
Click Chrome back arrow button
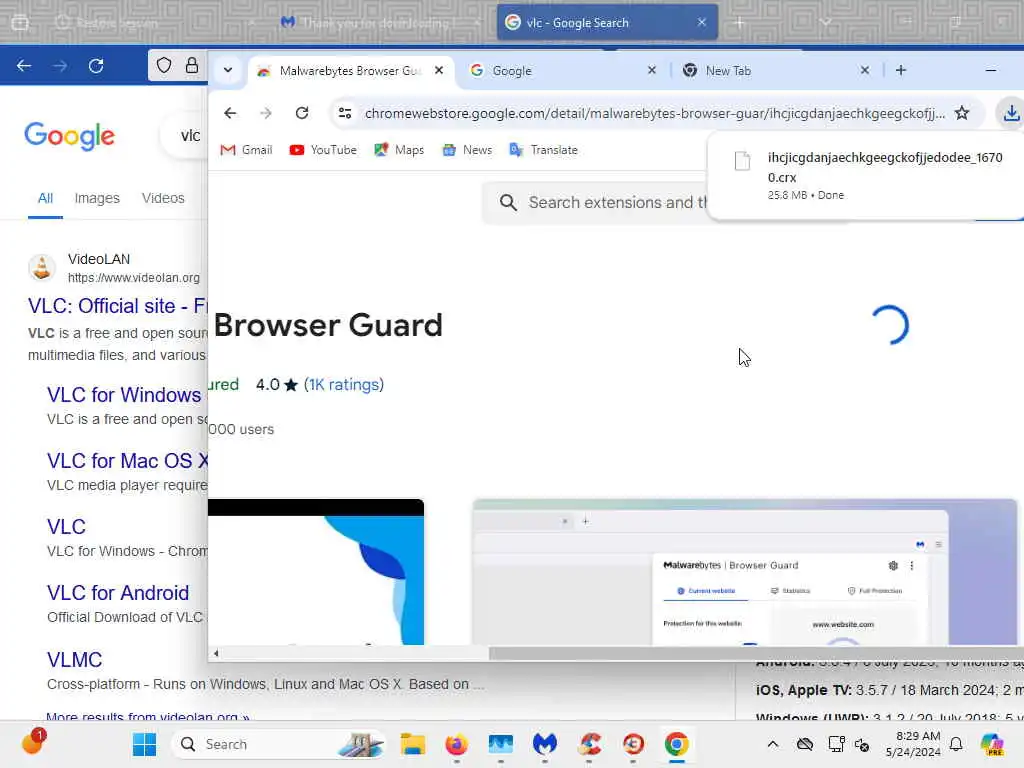(230, 113)
